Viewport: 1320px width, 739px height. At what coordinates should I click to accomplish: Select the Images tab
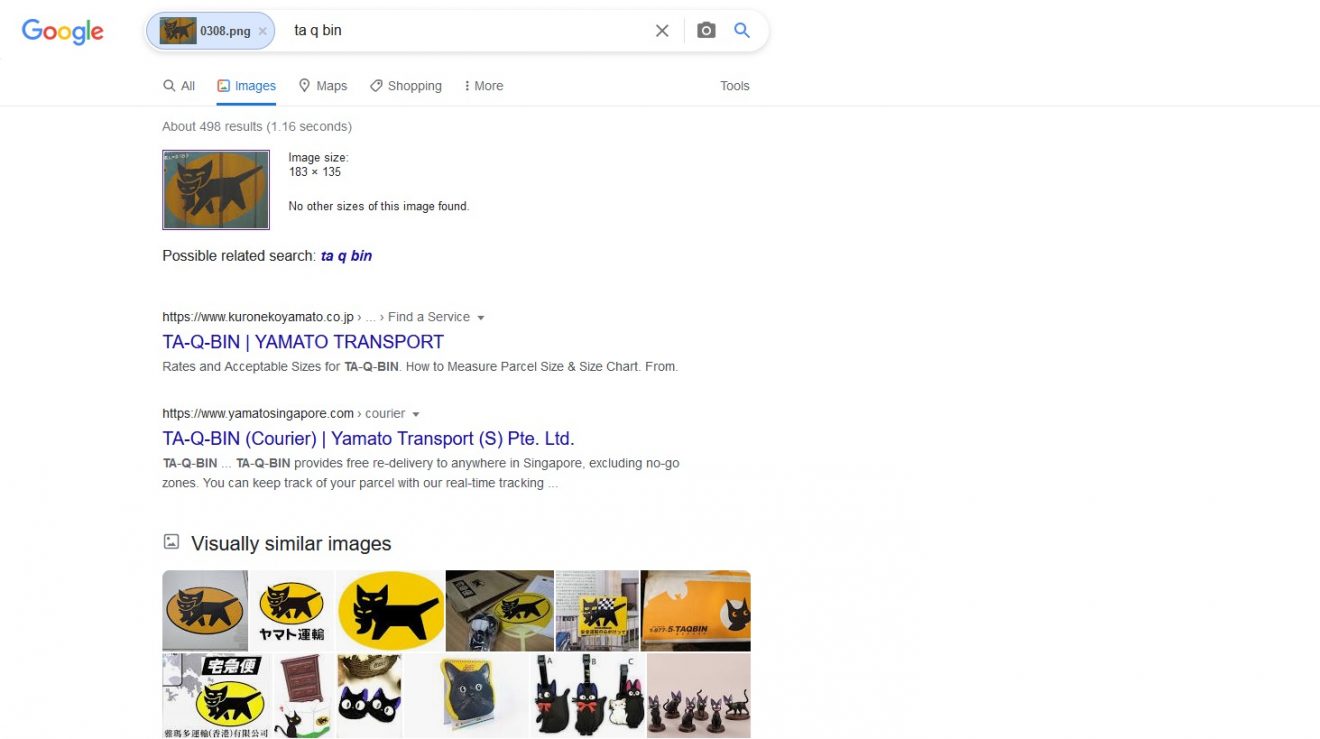[246, 86]
